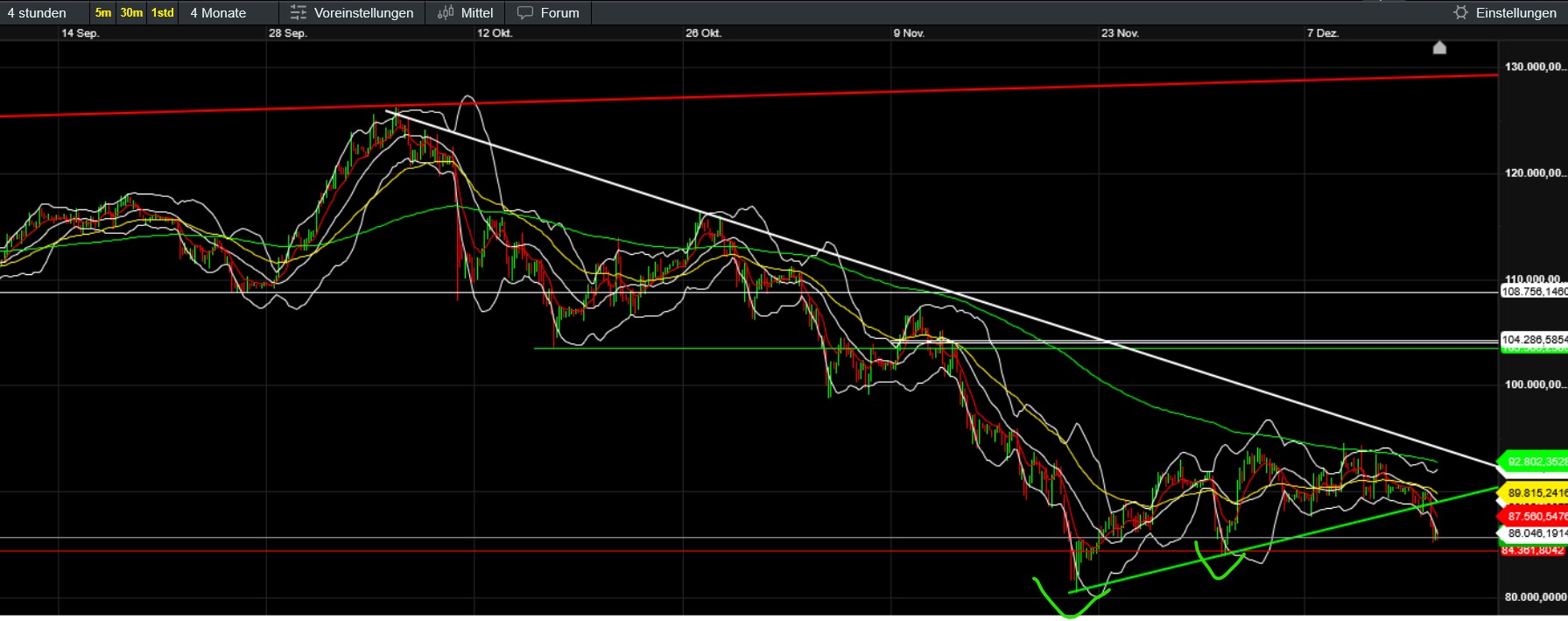Open the "4 Monate" range dropdown

point(229,13)
